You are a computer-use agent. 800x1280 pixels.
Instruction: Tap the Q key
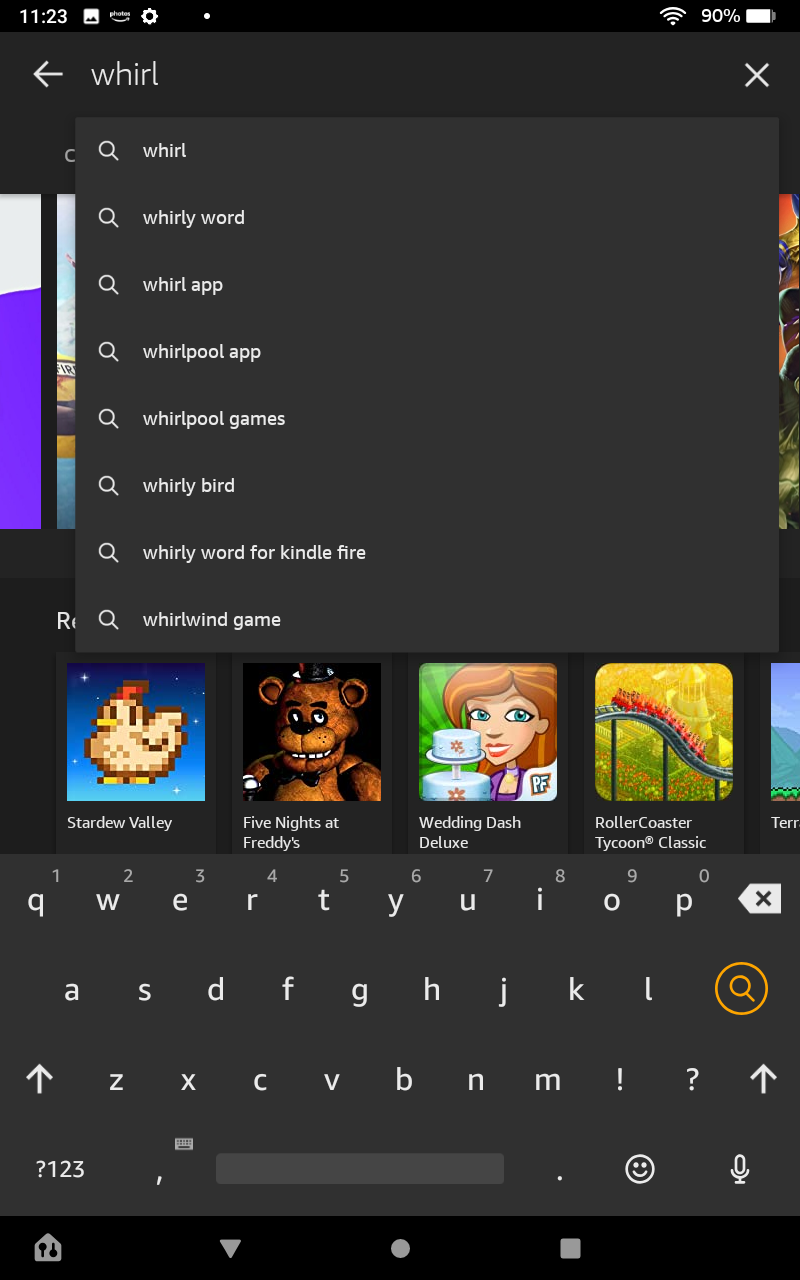[36, 901]
